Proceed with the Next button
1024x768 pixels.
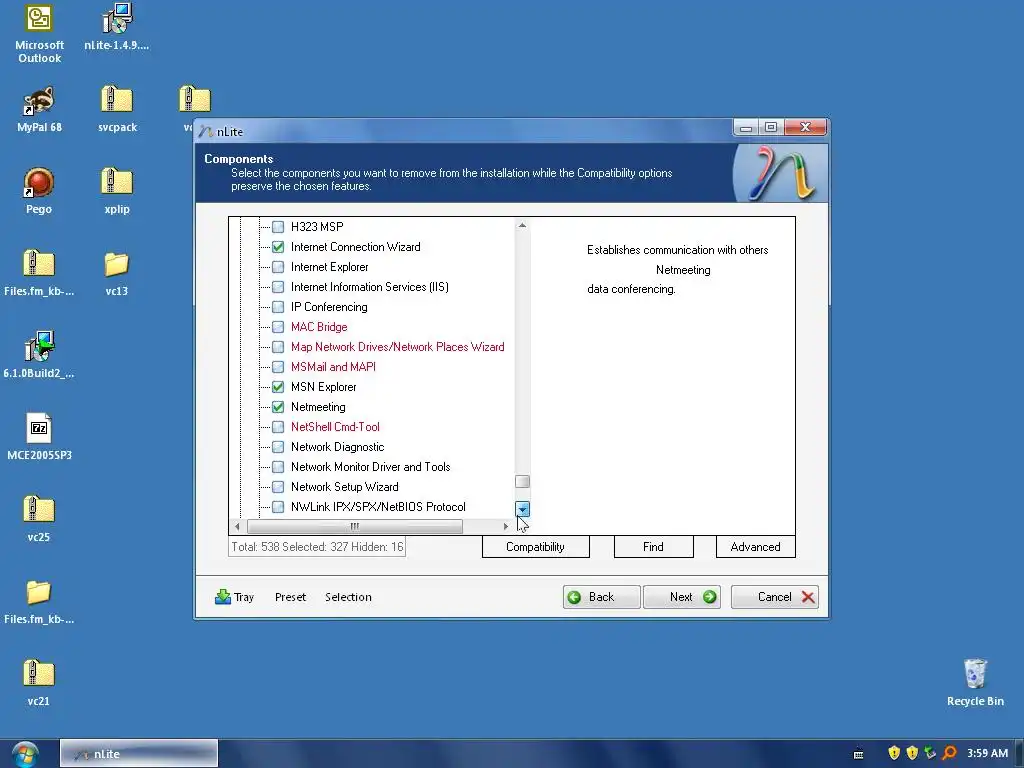682,597
